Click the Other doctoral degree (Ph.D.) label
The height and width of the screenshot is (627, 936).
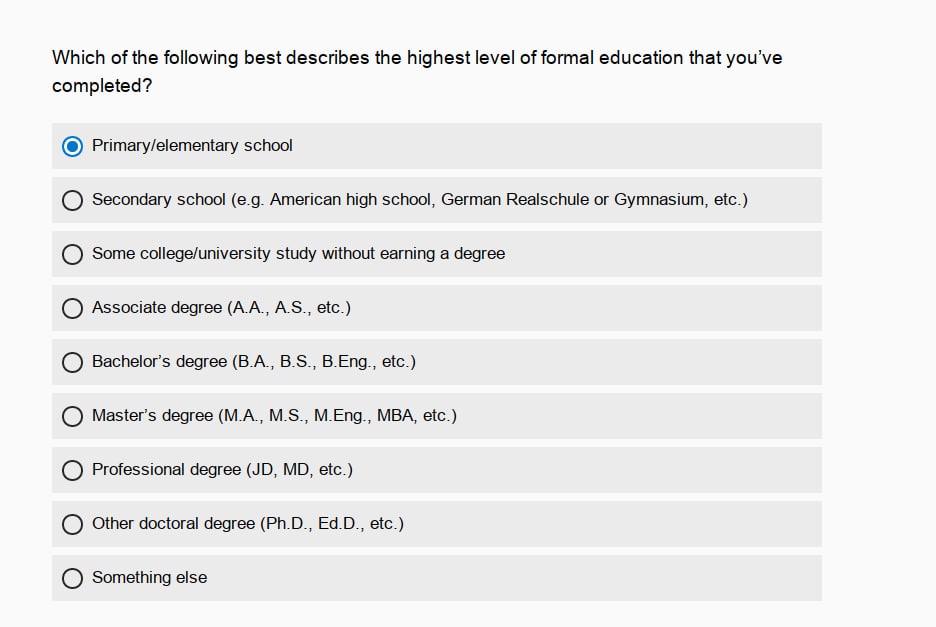click(x=248, y=524)
